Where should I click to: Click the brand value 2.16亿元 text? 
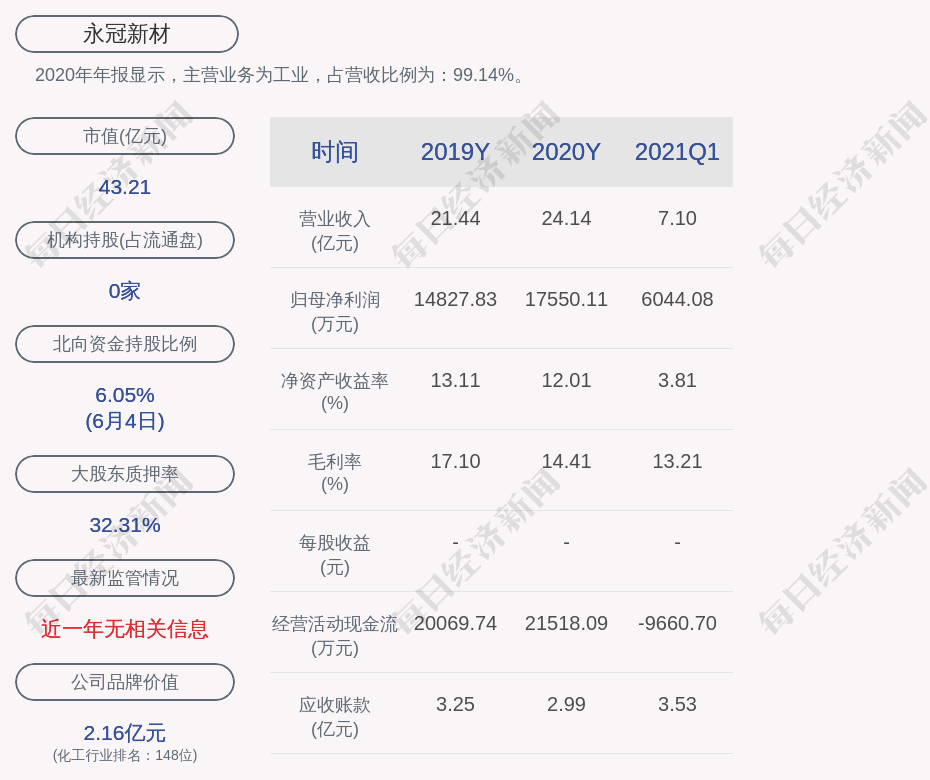click(125, 733)
